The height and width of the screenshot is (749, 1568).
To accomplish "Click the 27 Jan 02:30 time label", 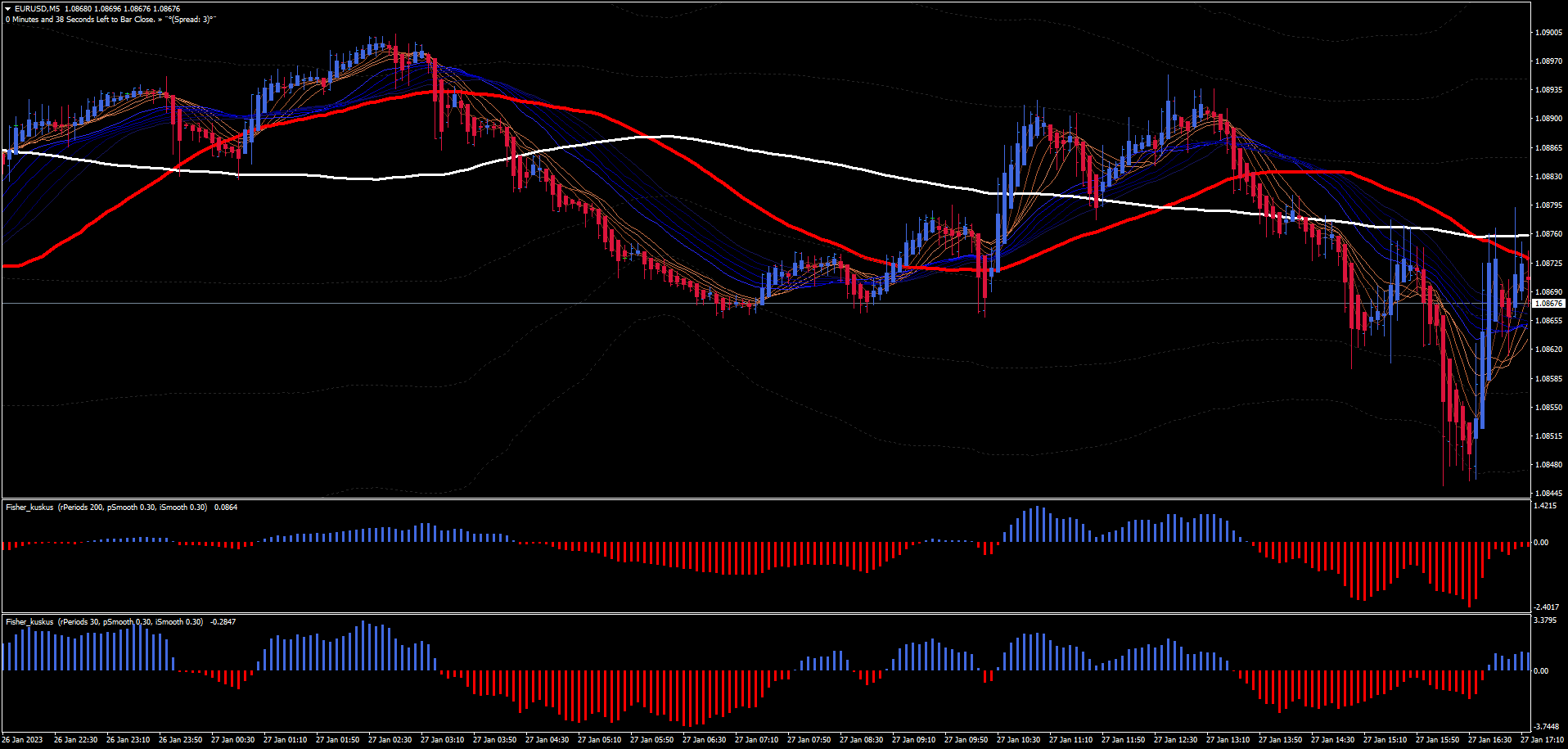I will point(390,740).
